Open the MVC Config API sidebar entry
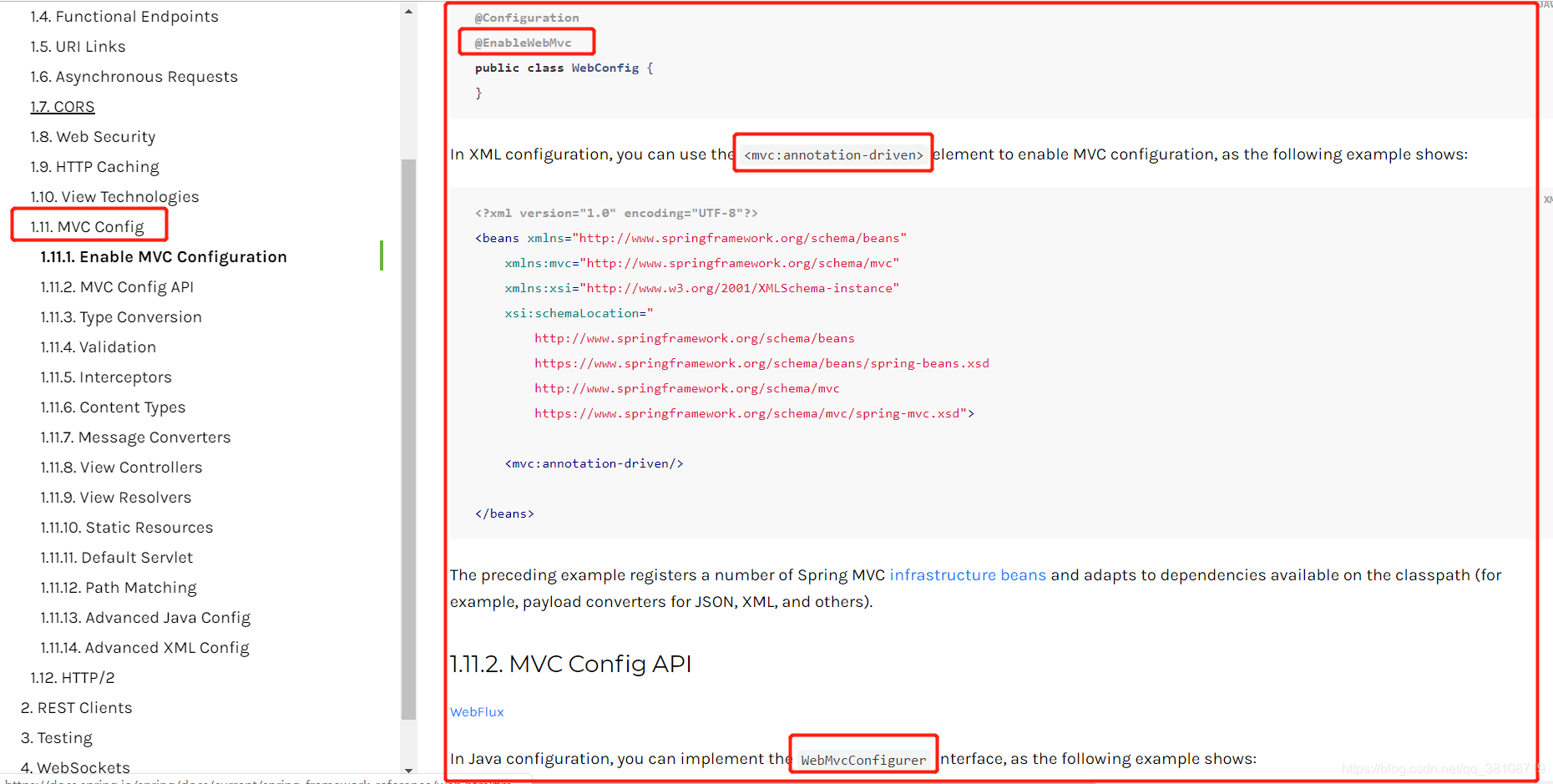Viewport: 1553px width, 784px height. click(x=117, y=286)
